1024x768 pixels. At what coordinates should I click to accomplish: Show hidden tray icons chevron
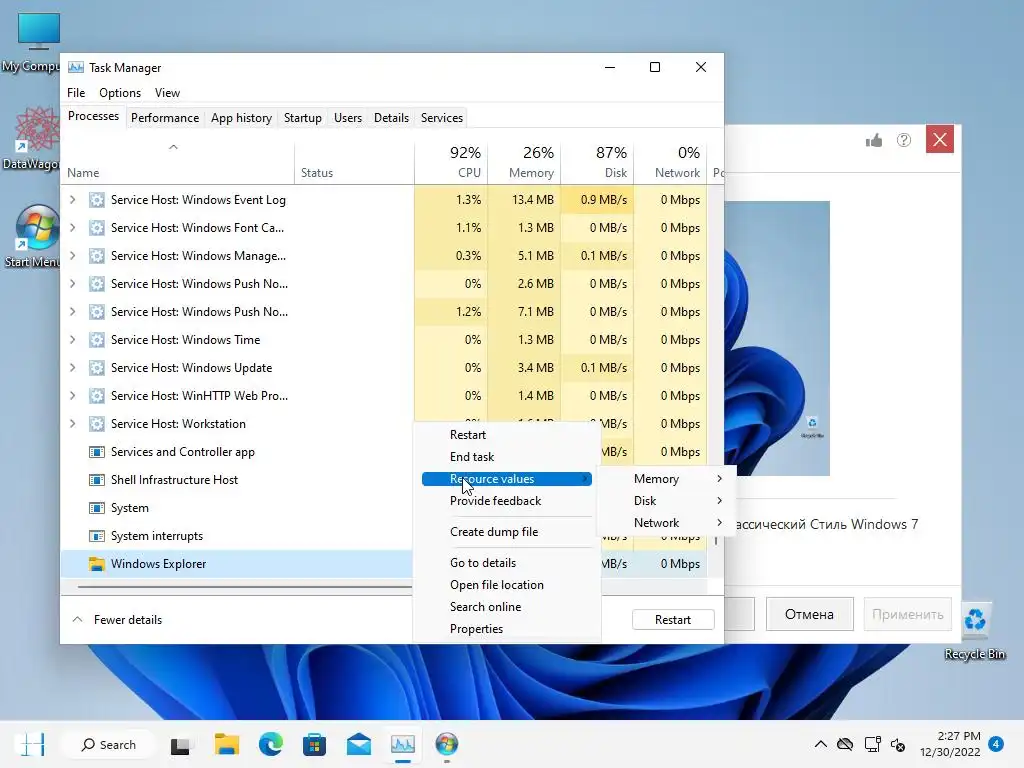click(x=820, y=744)
